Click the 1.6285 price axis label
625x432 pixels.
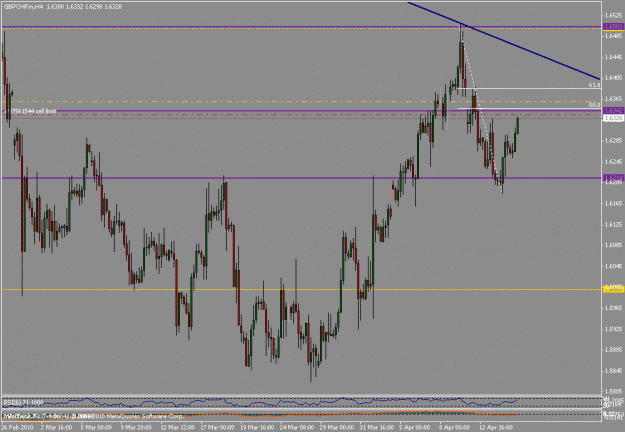tap(613, 140)
